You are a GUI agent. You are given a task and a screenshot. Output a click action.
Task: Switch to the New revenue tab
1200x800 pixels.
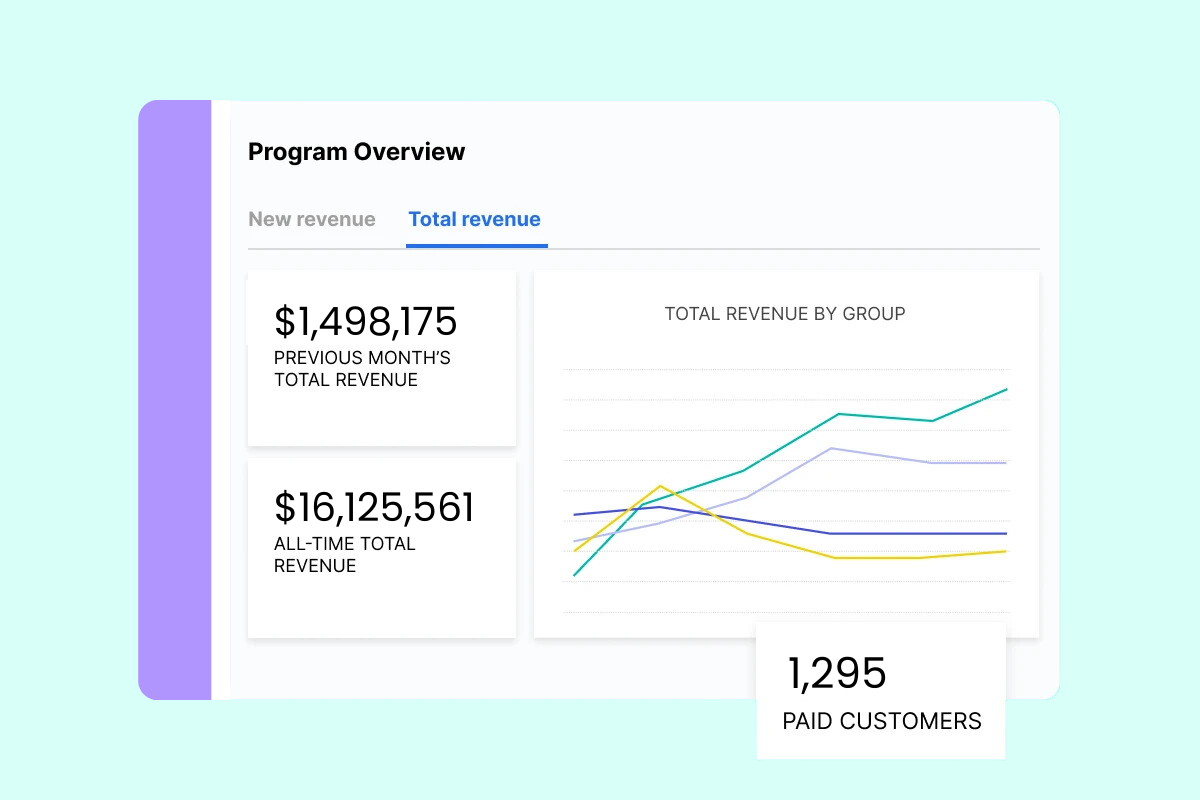pyautogui.click(x=312, y=219)
